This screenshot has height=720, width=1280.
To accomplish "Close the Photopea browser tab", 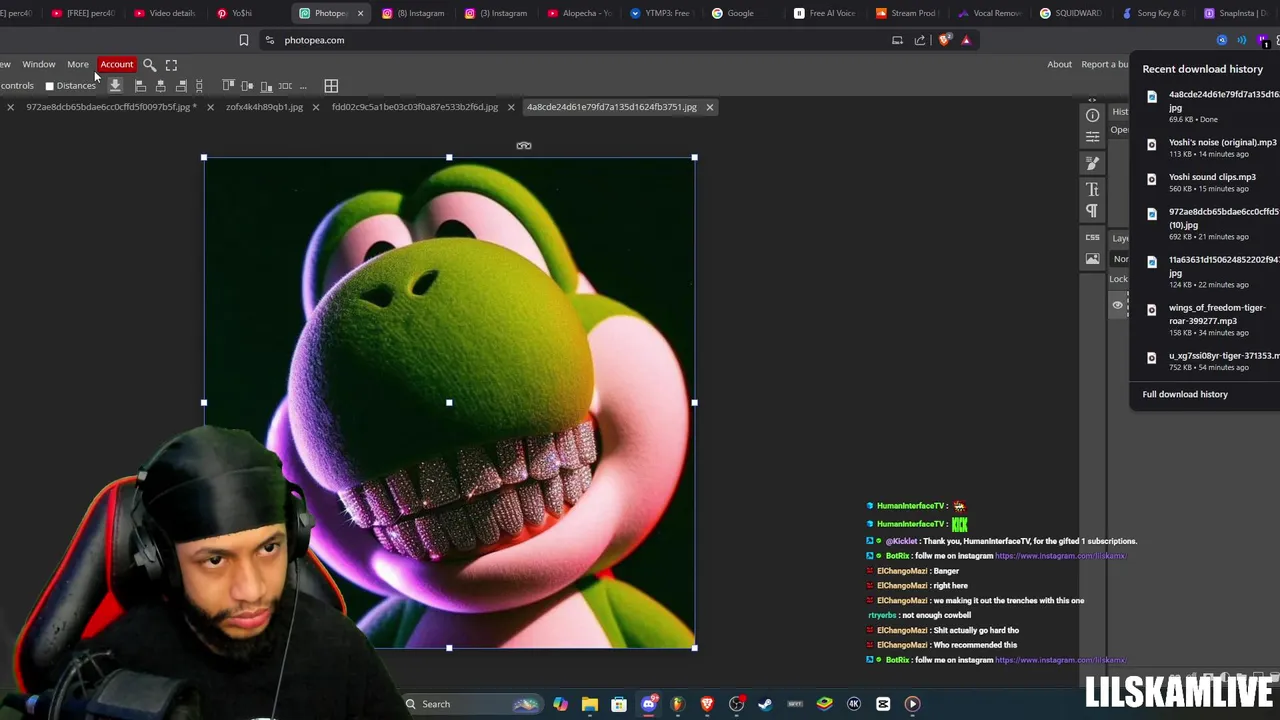I will (x=360, y=13).
